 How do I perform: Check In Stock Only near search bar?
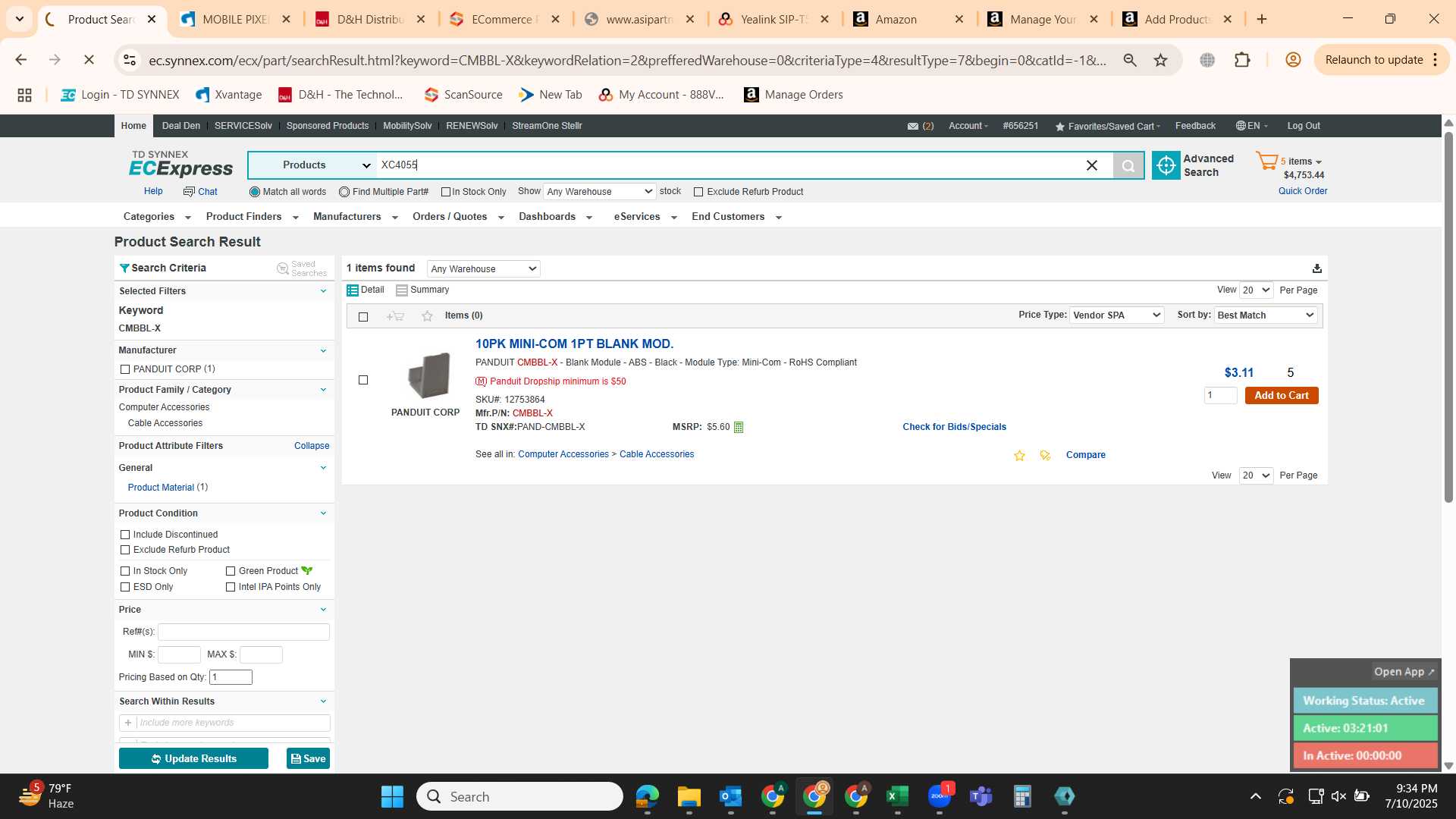click(446, 192)
